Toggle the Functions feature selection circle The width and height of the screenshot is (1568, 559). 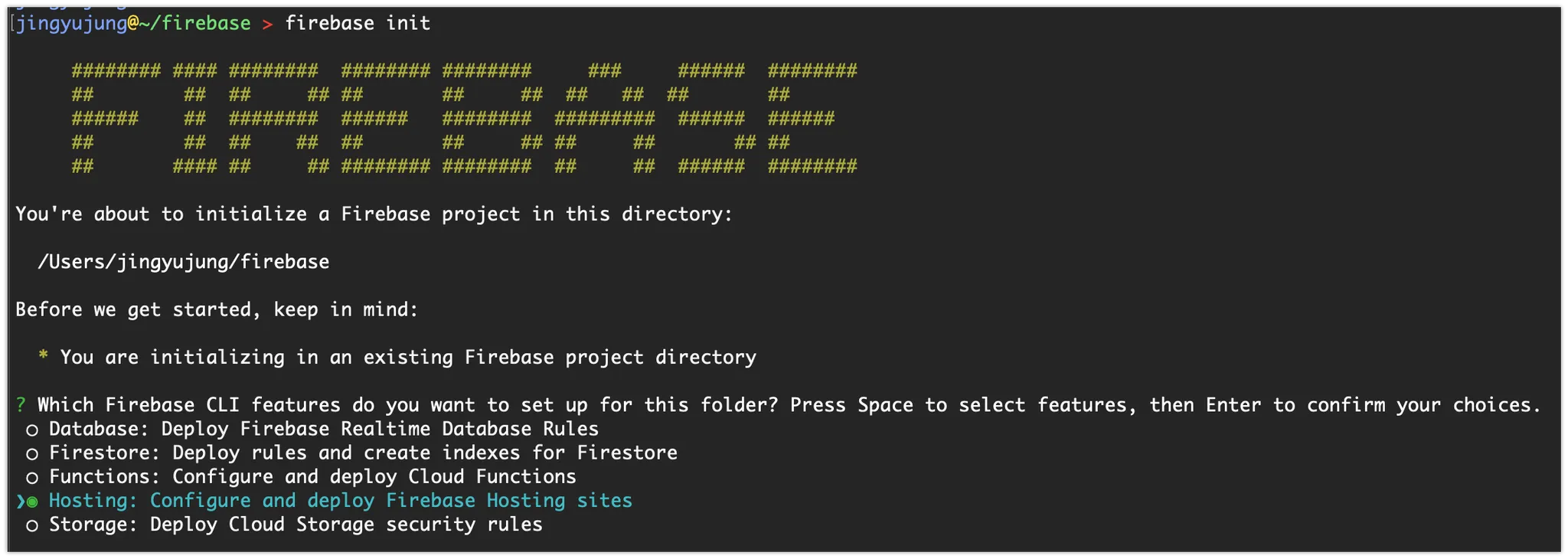point(32,478)
